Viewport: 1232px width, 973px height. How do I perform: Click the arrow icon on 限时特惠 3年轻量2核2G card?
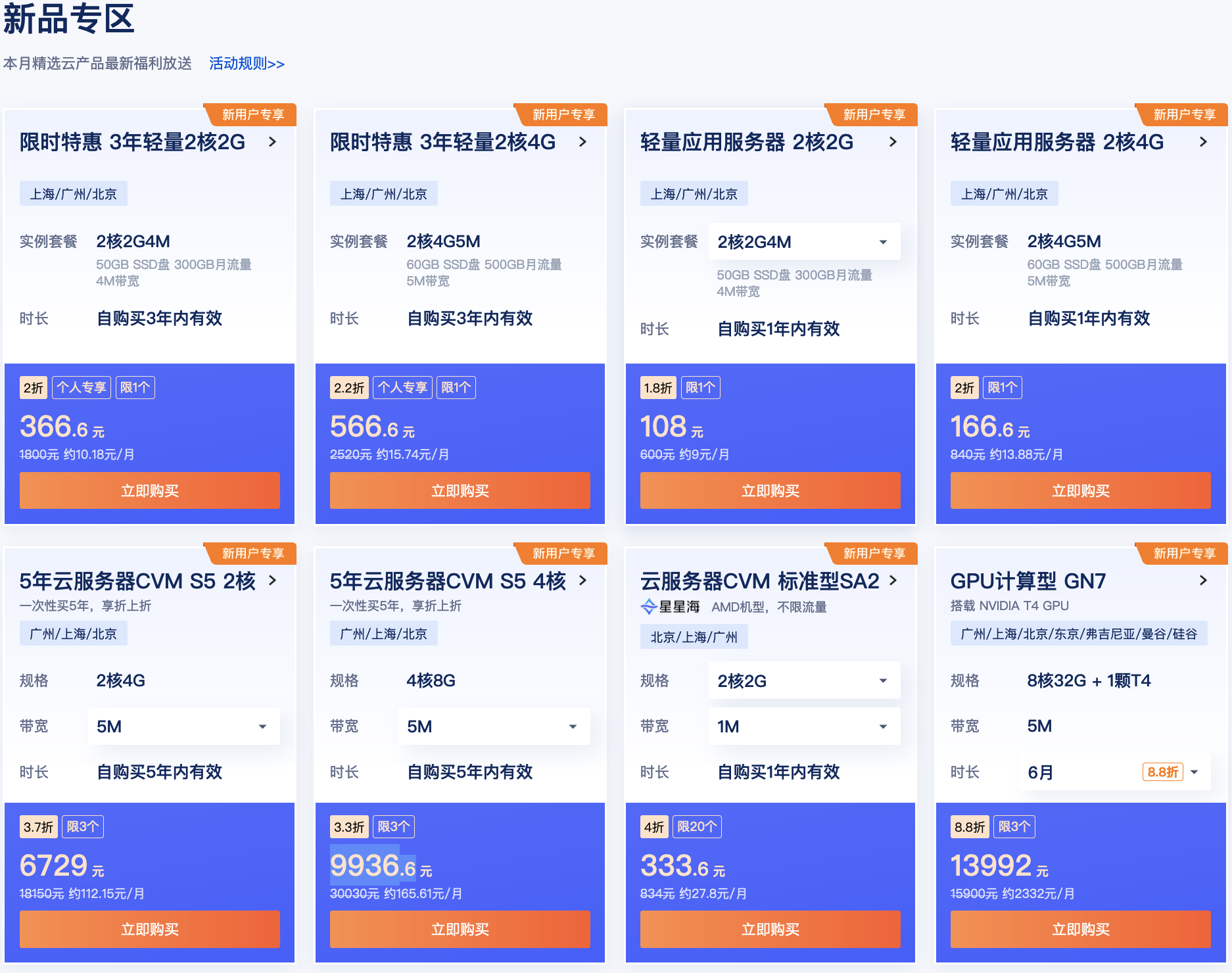pos(272,142)
